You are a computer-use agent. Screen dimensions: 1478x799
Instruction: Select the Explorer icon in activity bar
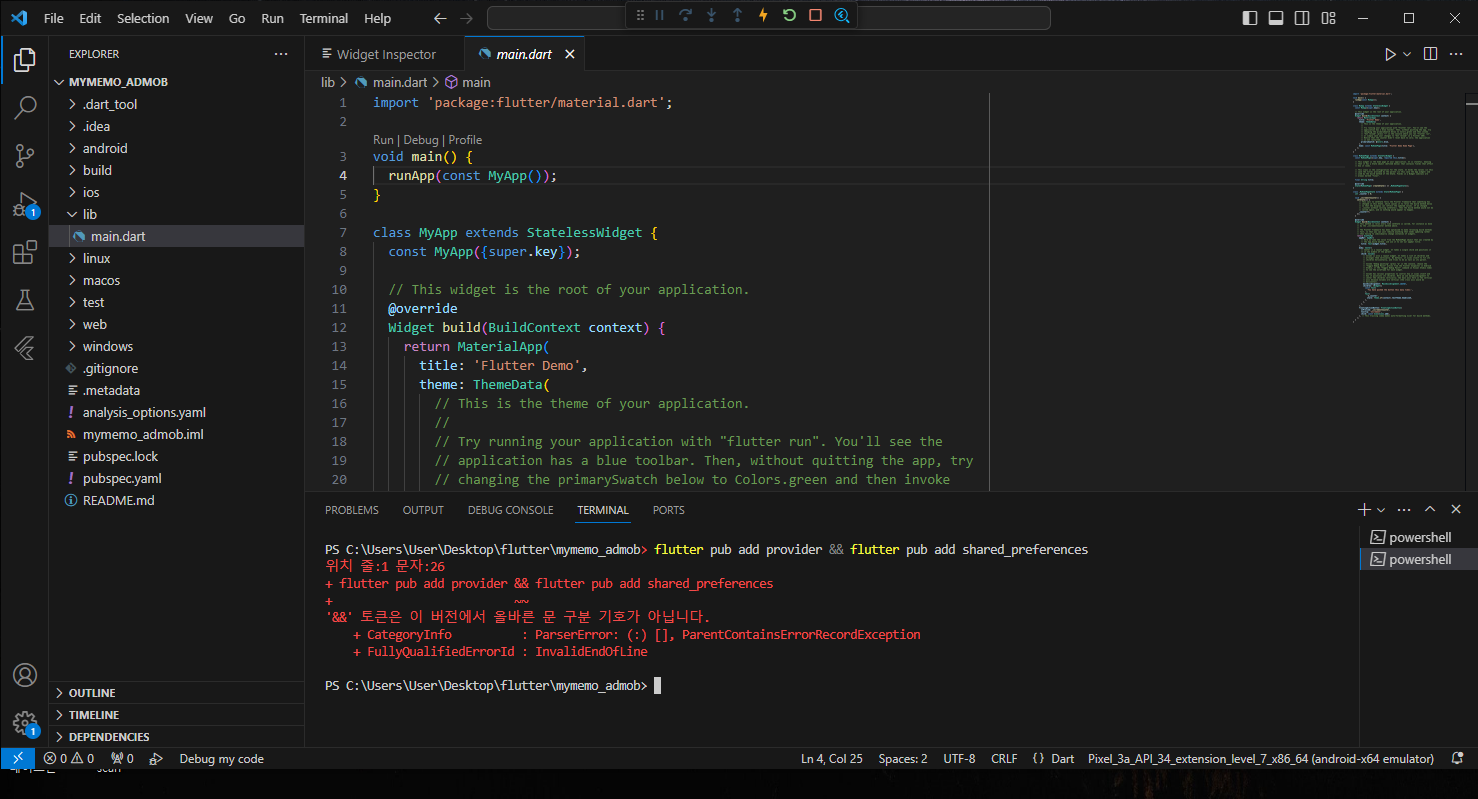point(25,60)
